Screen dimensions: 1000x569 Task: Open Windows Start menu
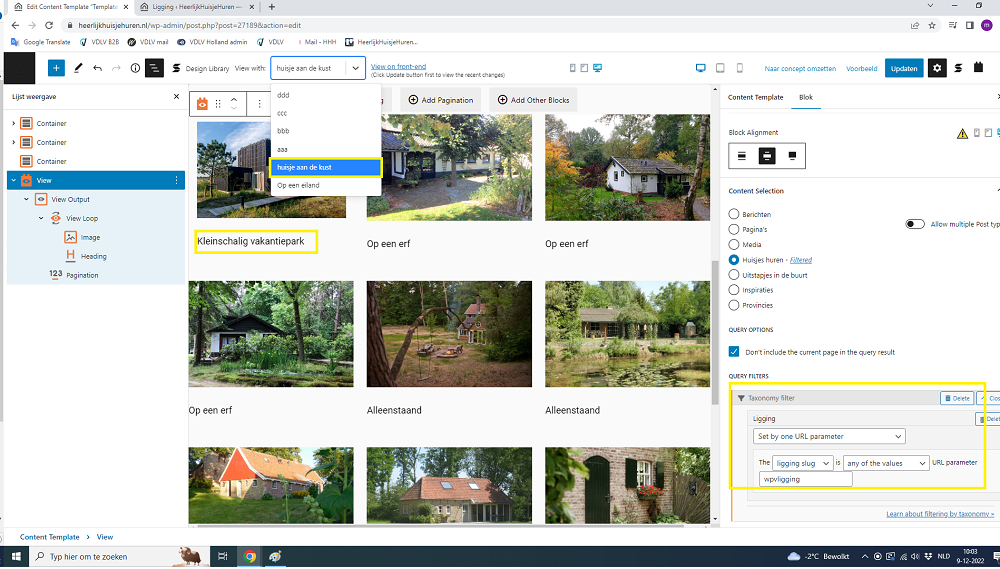16,557
